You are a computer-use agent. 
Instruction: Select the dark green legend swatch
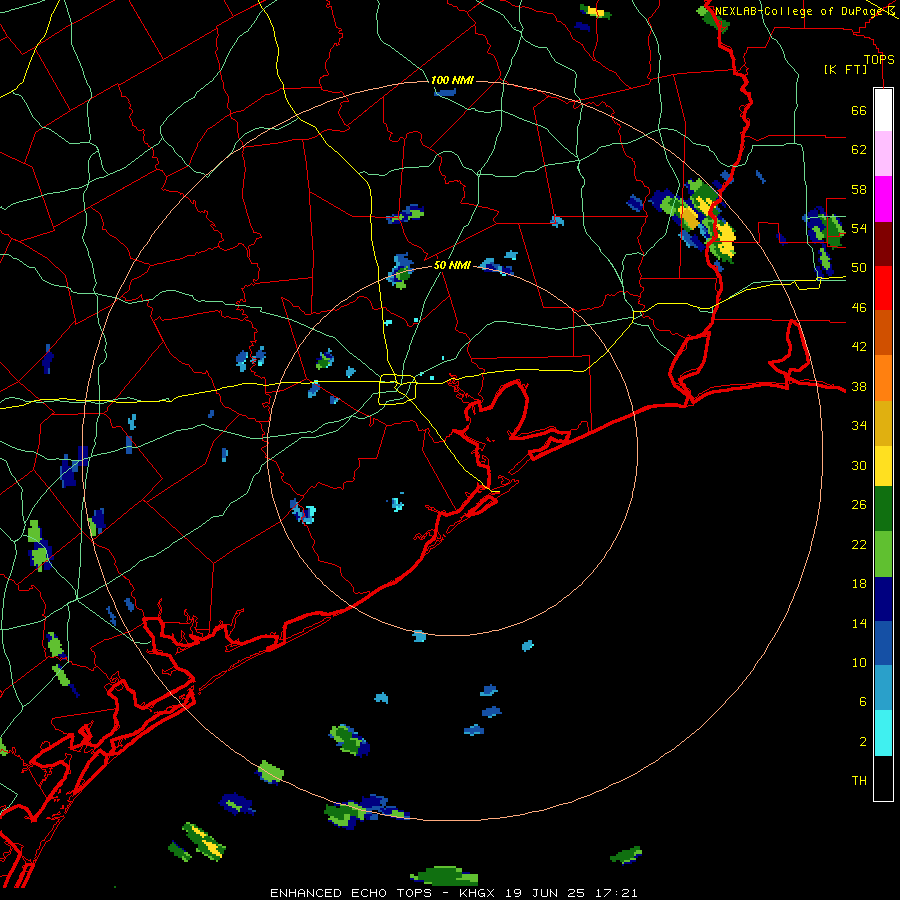[x=883, y=509]
